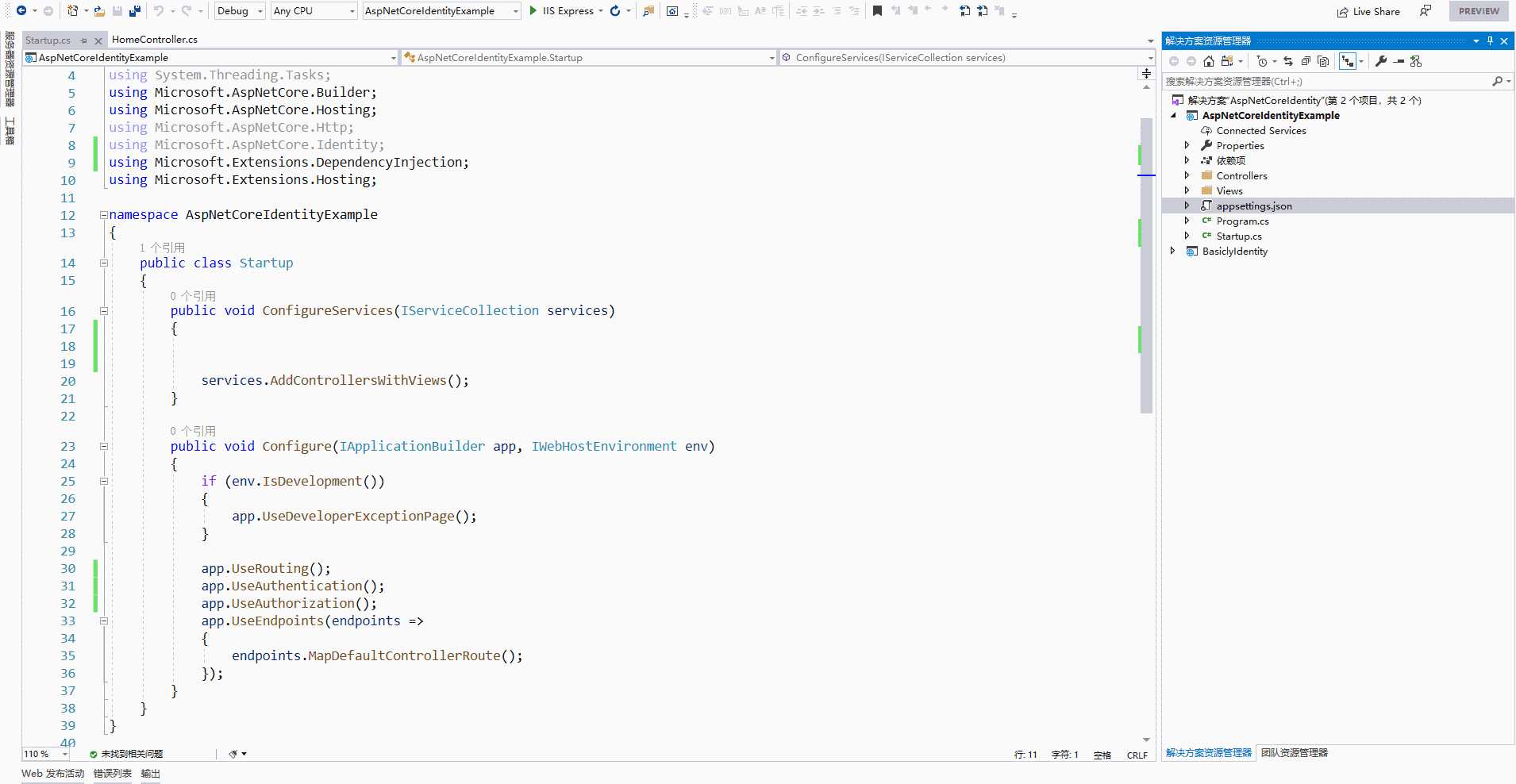This screenshot has width=1516, height=784.
Task: Collapse all items in Solution Explorer
Action: (1306, 61)
